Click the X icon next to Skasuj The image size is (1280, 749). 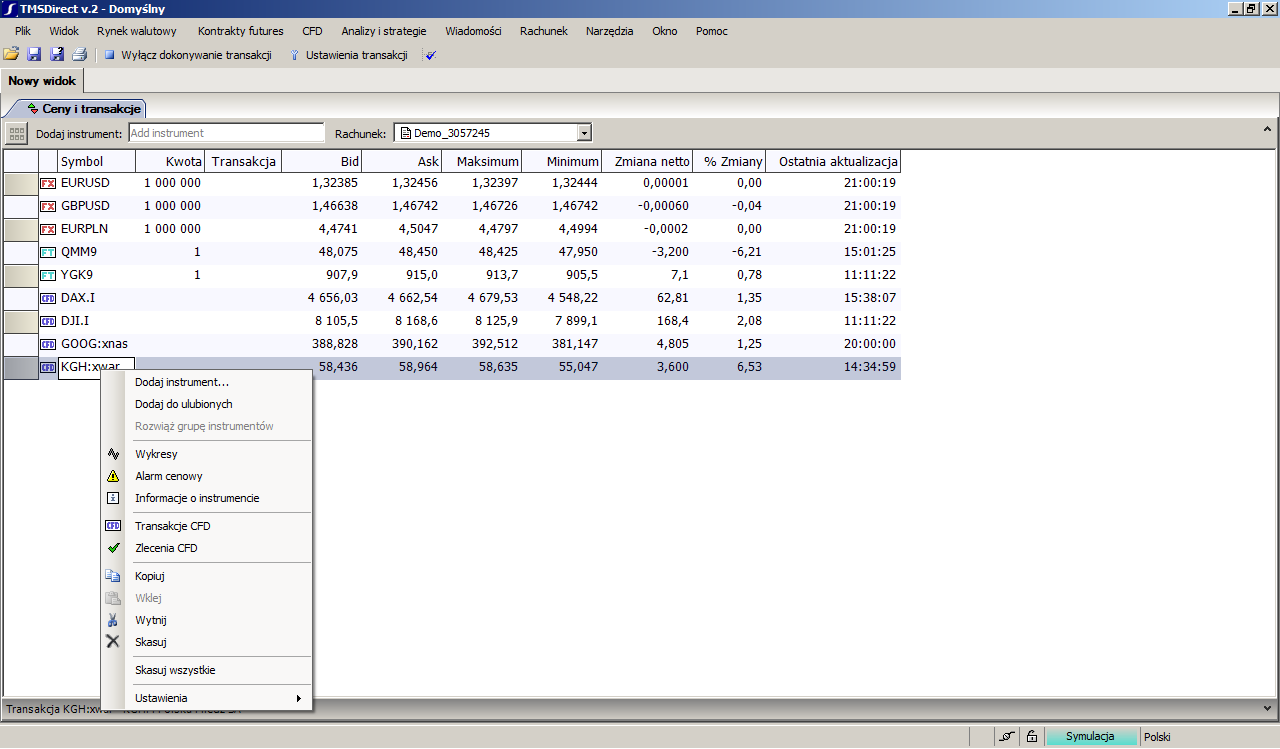point(113,641)
